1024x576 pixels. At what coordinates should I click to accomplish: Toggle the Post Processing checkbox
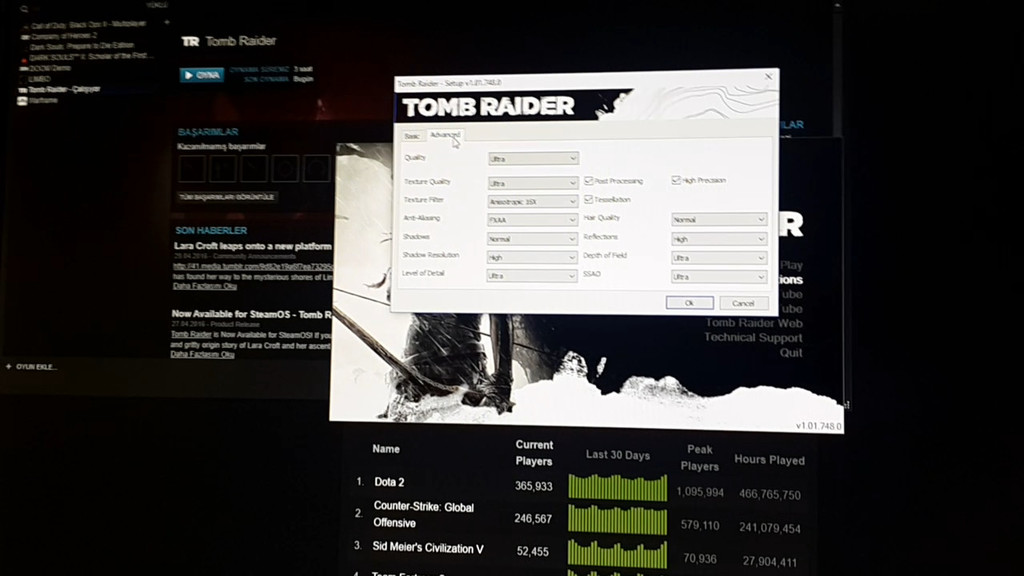tap(589, 180)
